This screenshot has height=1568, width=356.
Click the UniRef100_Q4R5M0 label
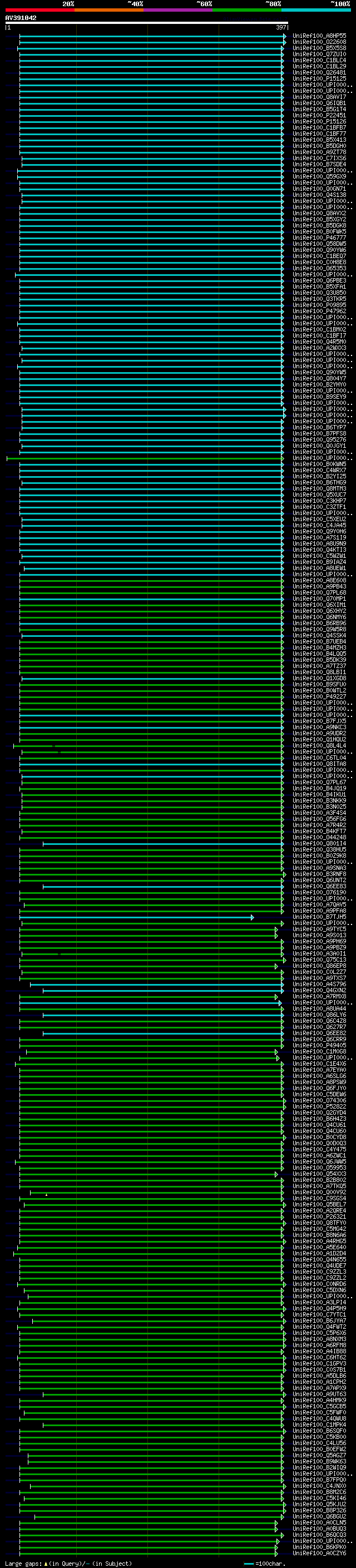(319, 342)
